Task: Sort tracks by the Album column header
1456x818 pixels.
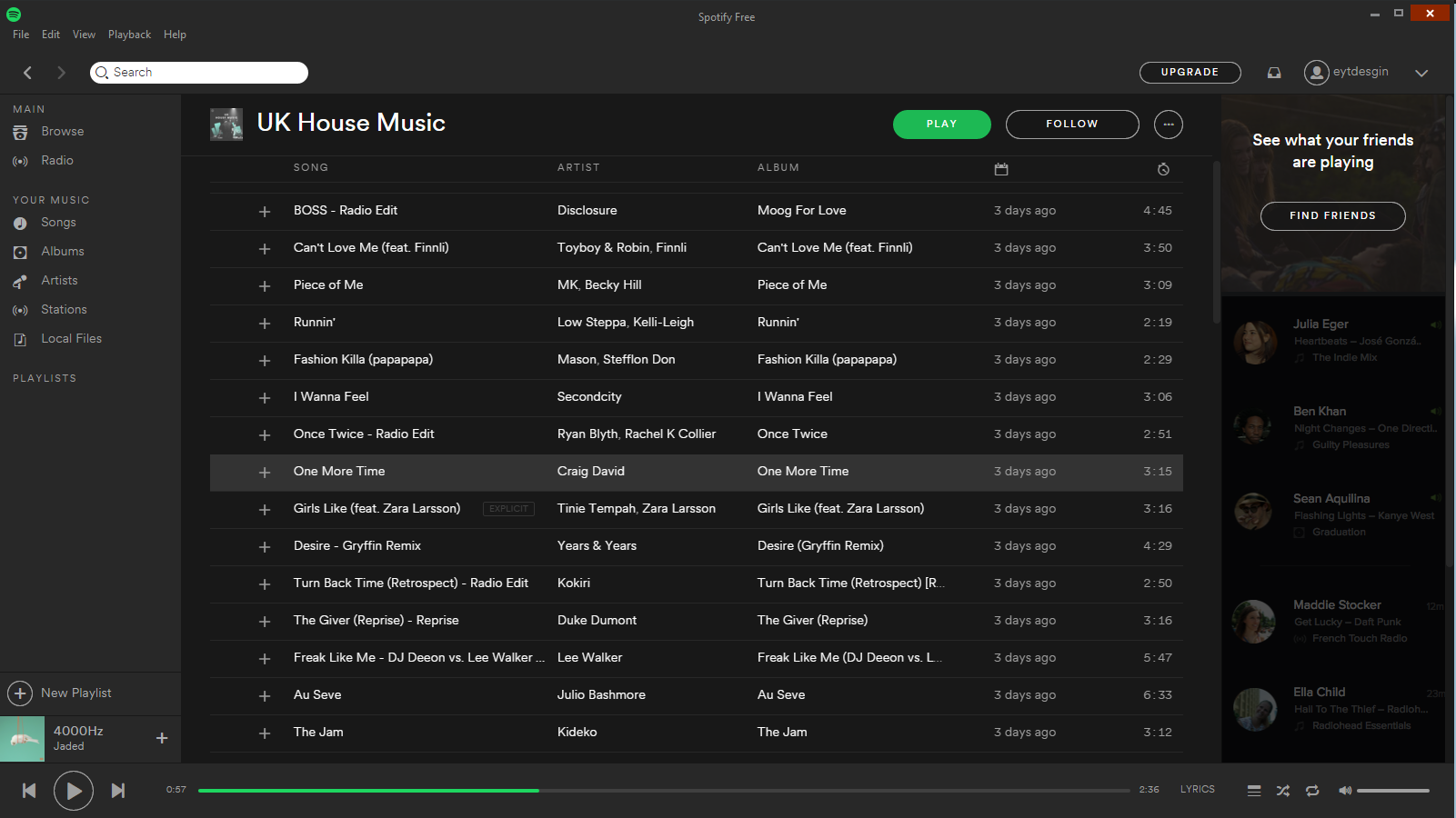Action: tap(778, 168)
